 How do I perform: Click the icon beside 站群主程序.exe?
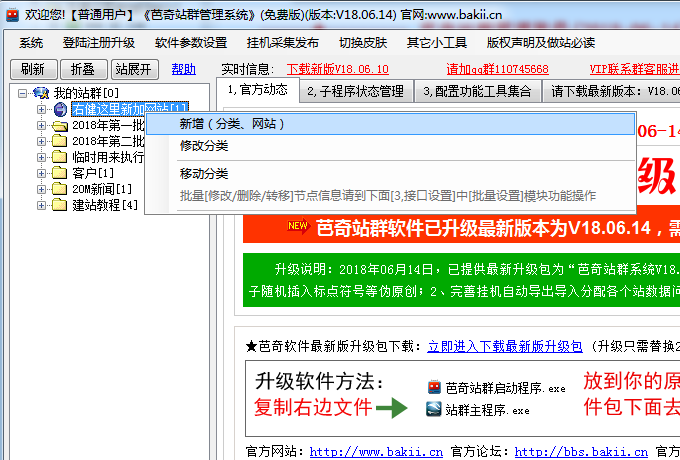434,409
